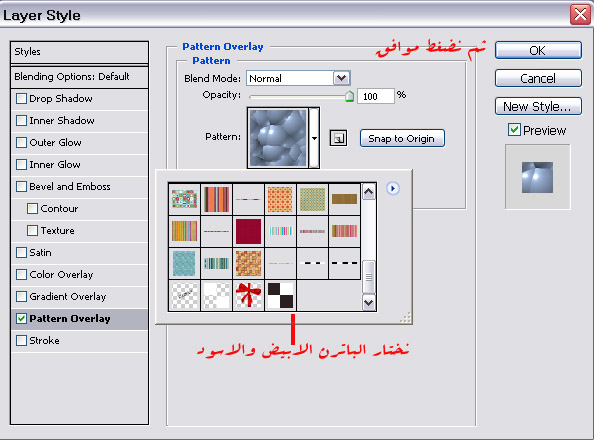Select the brown wood strip pattern
Viewport: 594px width, 440px height.
344,199
